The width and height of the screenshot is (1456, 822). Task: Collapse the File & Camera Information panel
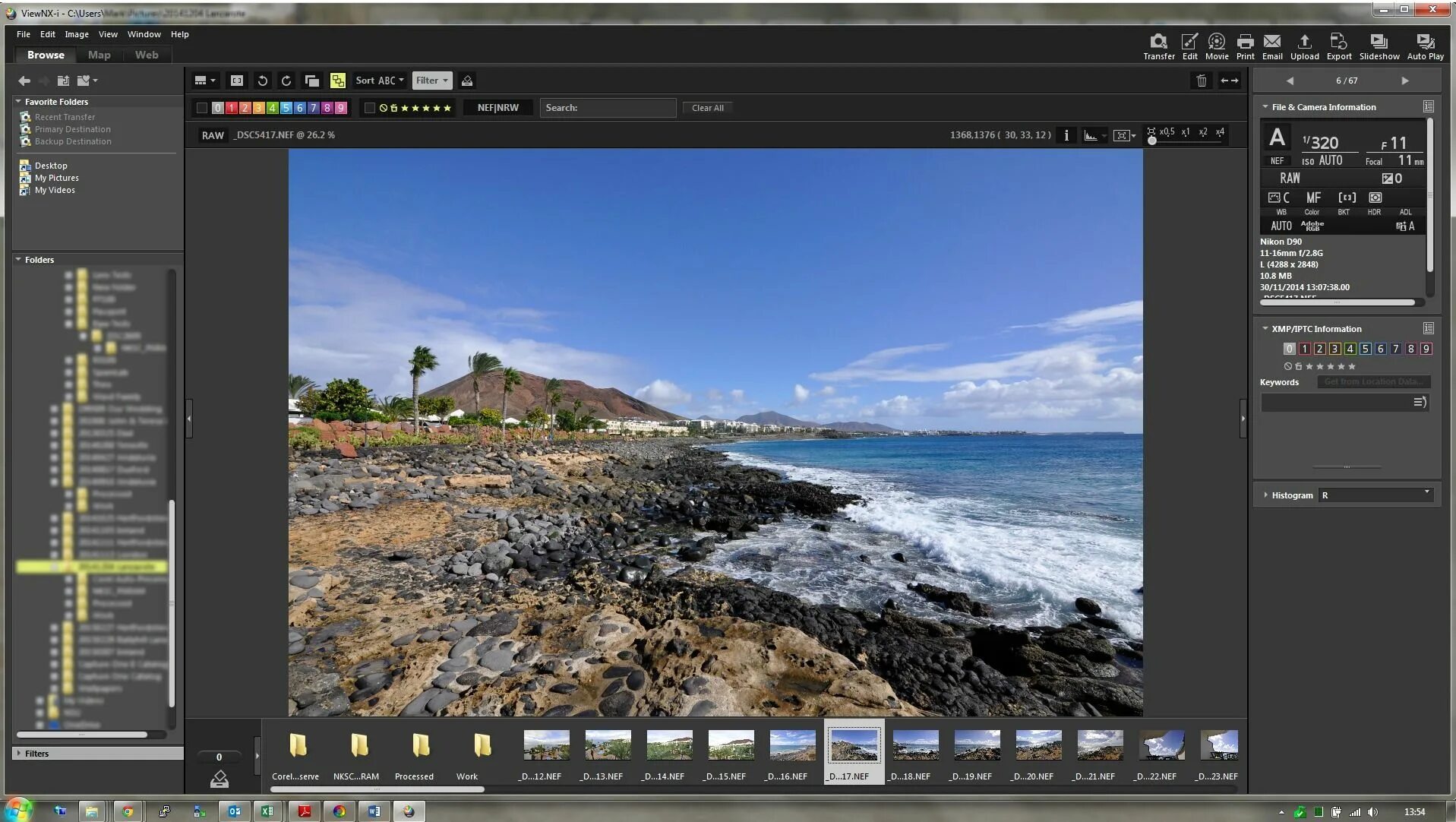(1265, 106)
